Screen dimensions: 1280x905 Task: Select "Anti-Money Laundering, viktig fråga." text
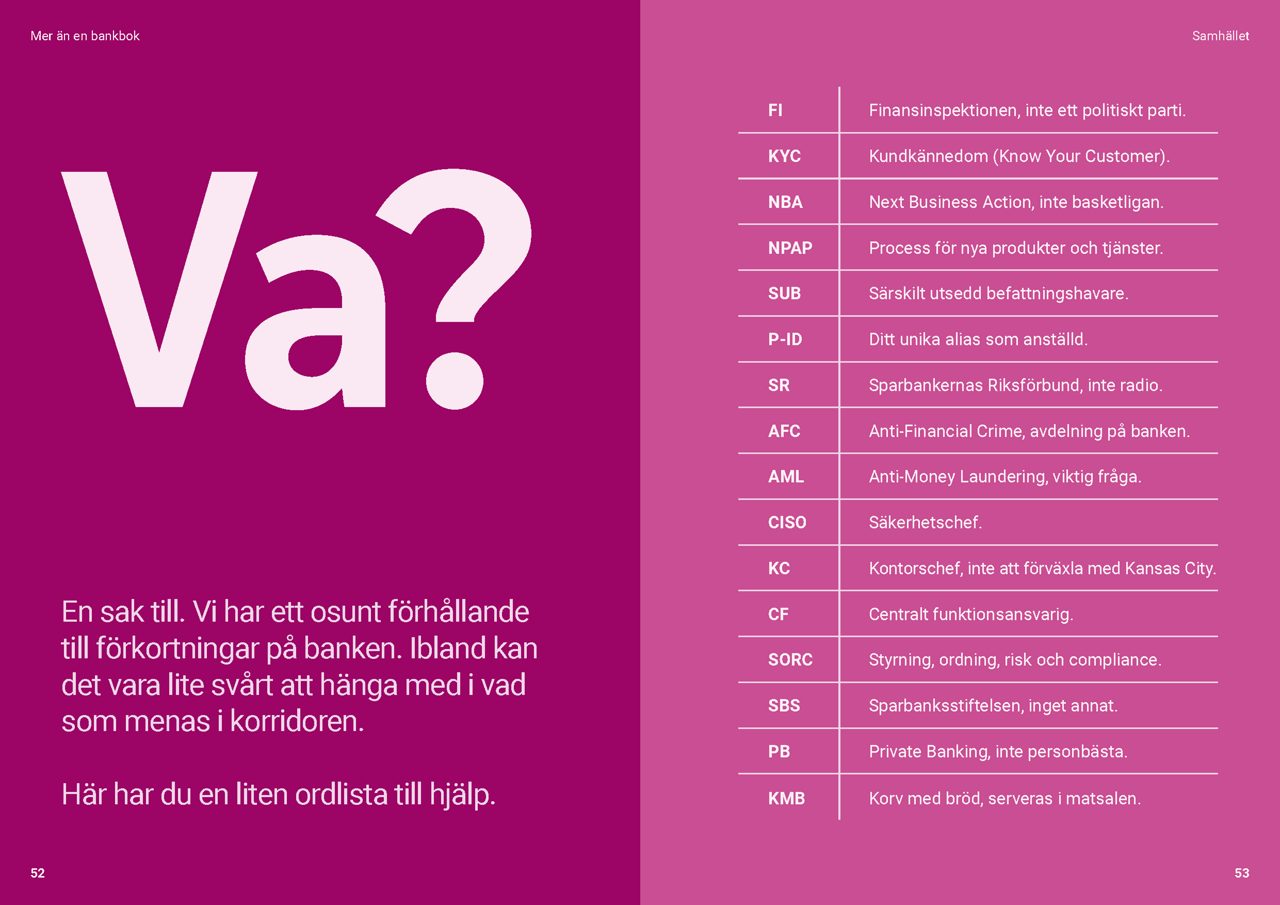tap(1005, 477)
